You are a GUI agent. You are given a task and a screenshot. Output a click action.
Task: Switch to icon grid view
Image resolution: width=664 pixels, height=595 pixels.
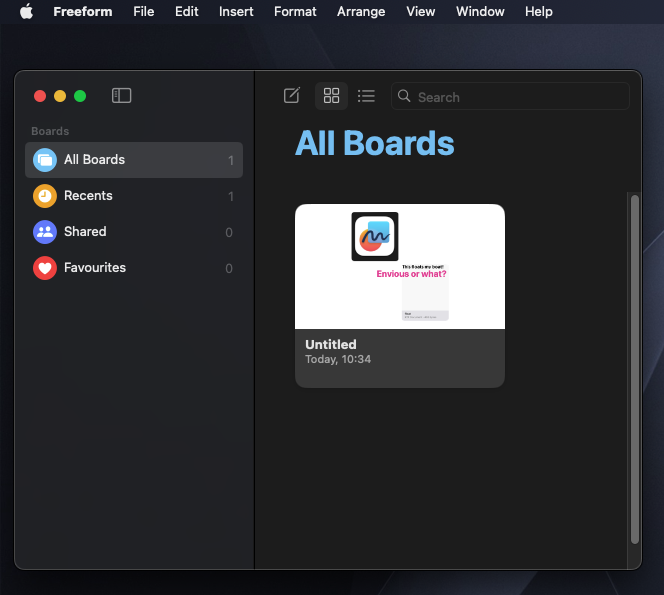pyautogui.click(x=331, y=96)
